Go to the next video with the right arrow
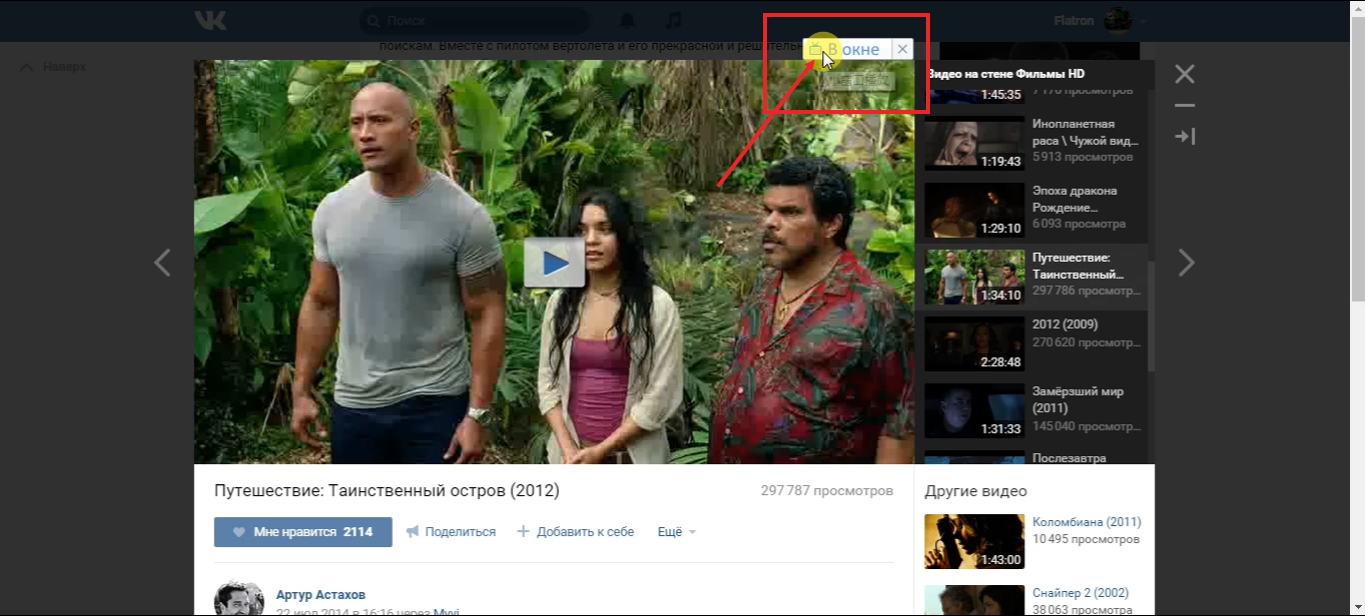This screenshot has height=616, width=1365. click(x=1186, y=263)
